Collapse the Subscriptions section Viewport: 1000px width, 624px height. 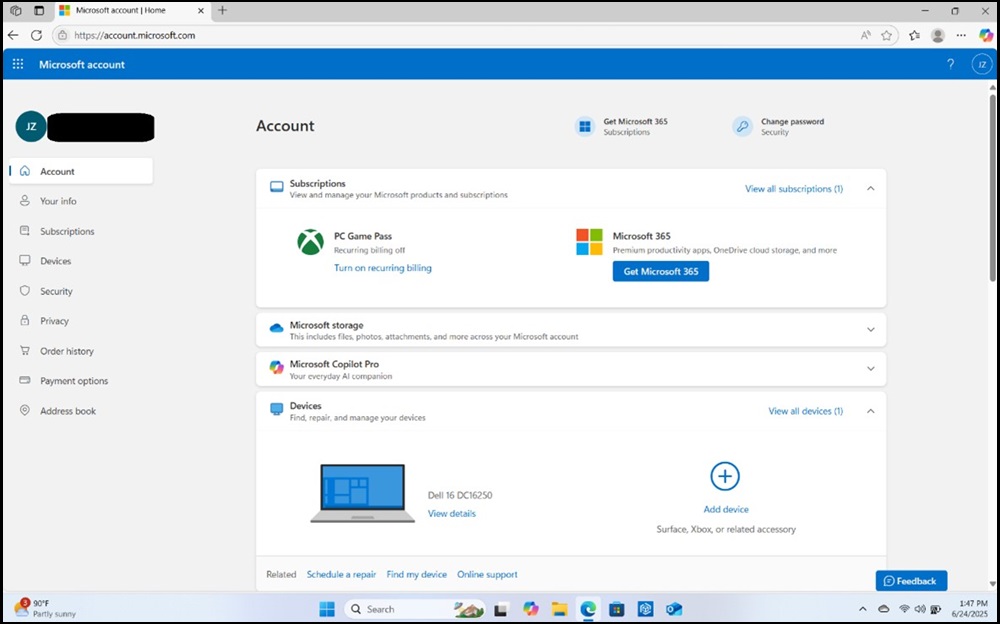[869, 187]
